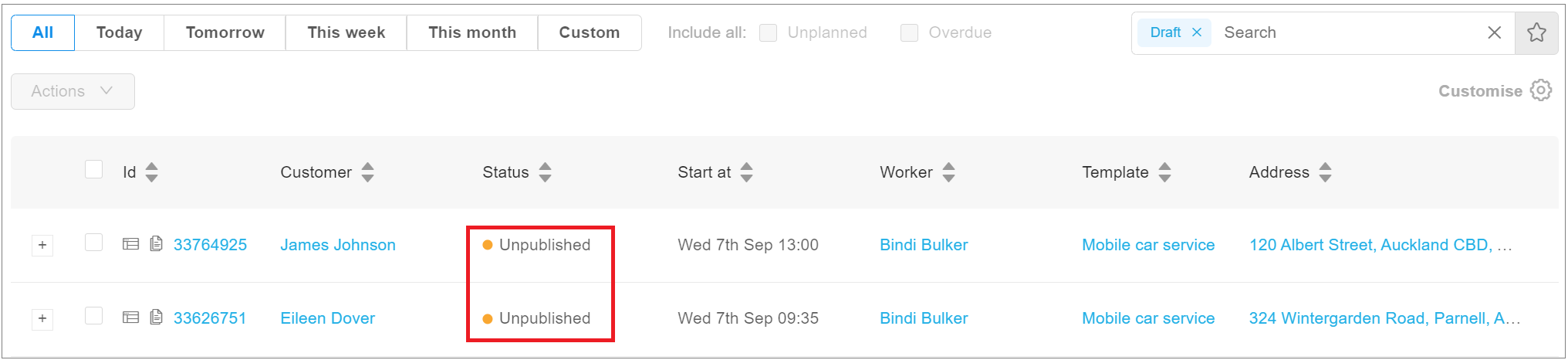Open the Actions dropdown
The width and height of the screenshot is (1568, 360).
click(x=73, y=91)
